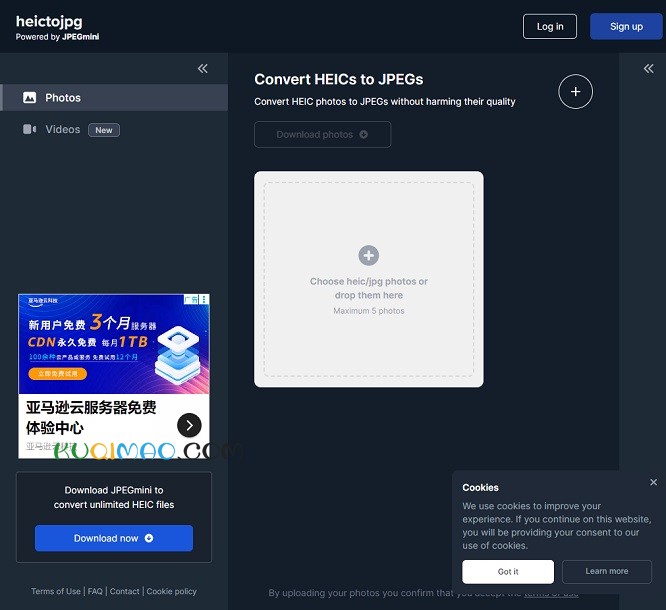
Task: Close the Cookies popup with X
Action: tap(653, 482)
